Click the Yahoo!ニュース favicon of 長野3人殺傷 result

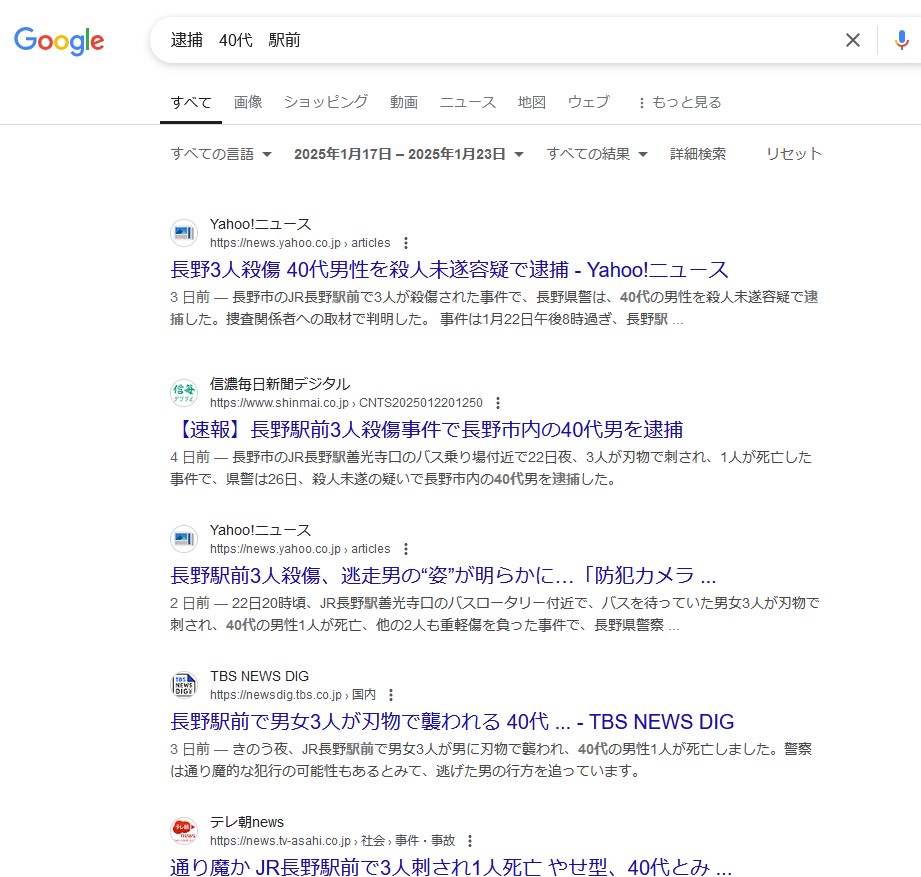point(184,233)
